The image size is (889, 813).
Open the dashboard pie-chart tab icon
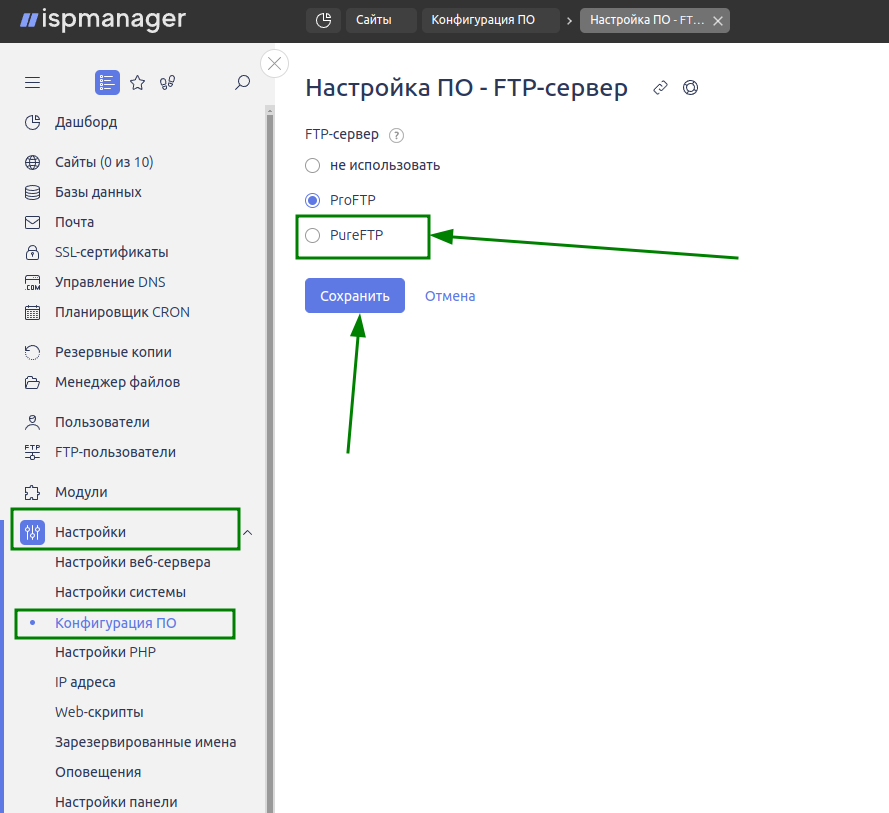pos(323,20)
